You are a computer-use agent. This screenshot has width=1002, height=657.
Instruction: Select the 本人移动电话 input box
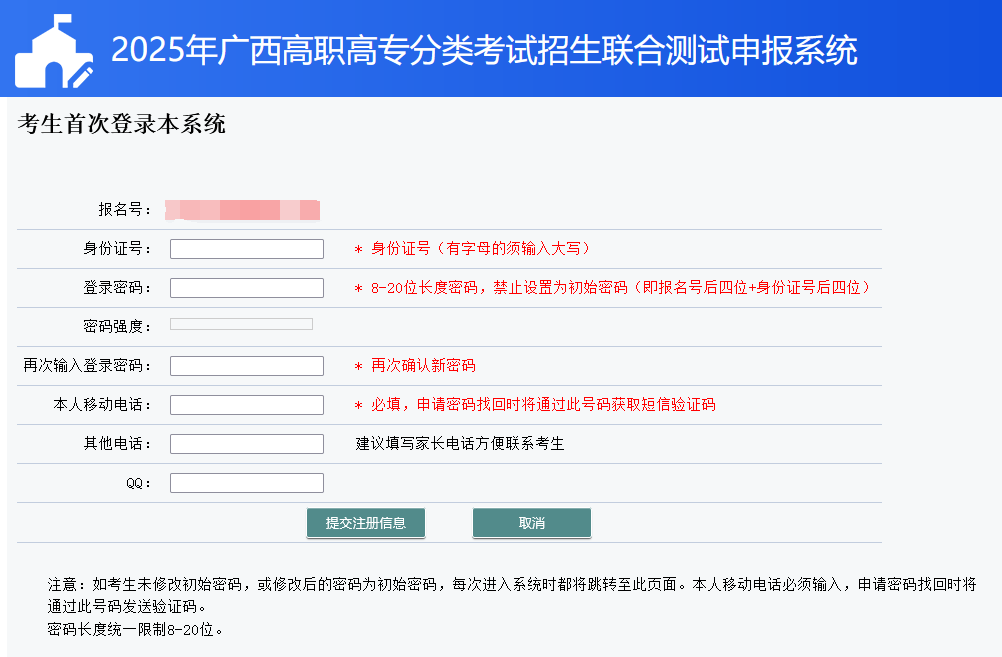click(247, 405)
